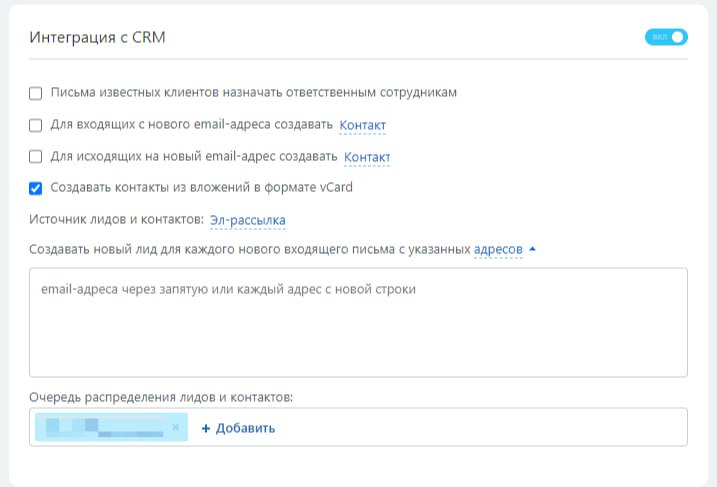The height and width of the screenshot is (487, 717).
Task: Click the vCard checkbox label text
Action: 202,187
